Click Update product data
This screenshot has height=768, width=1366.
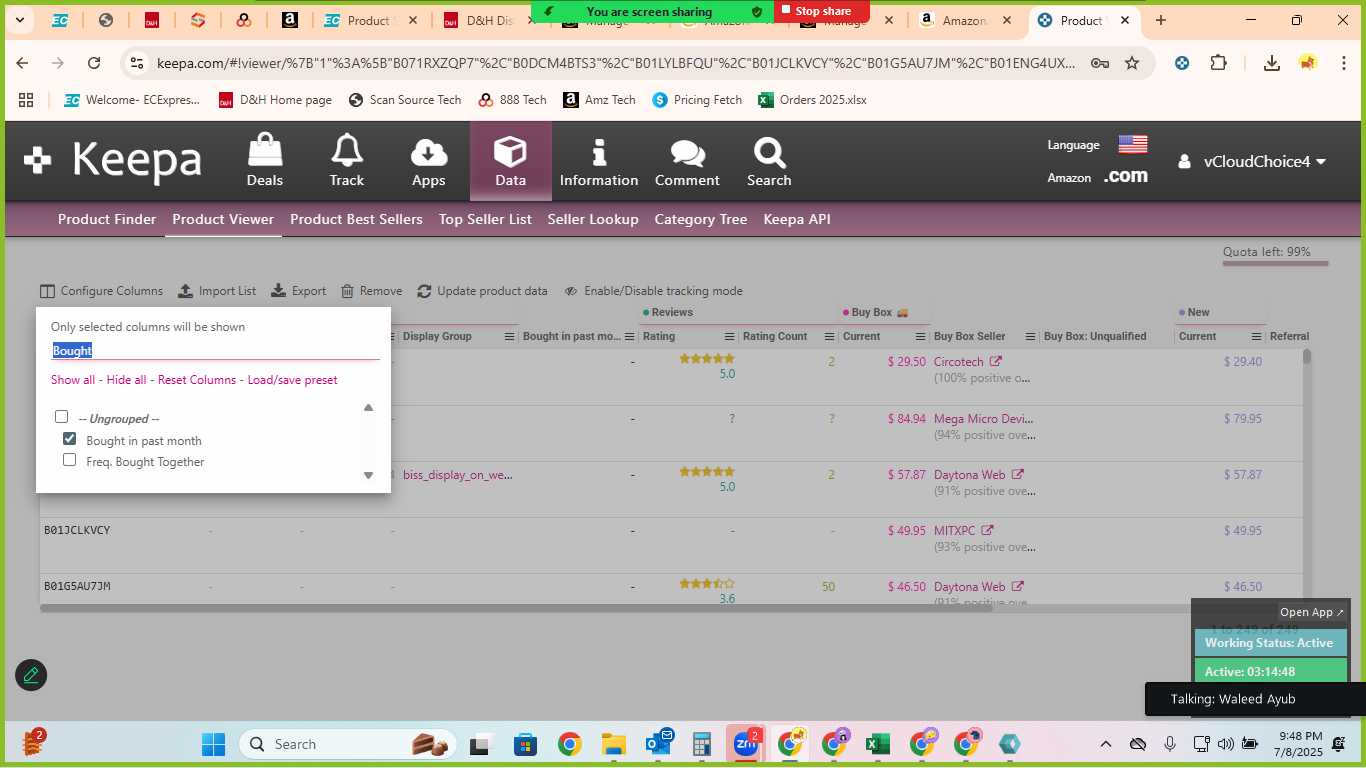pyautogui.click(x=482, y=291)
